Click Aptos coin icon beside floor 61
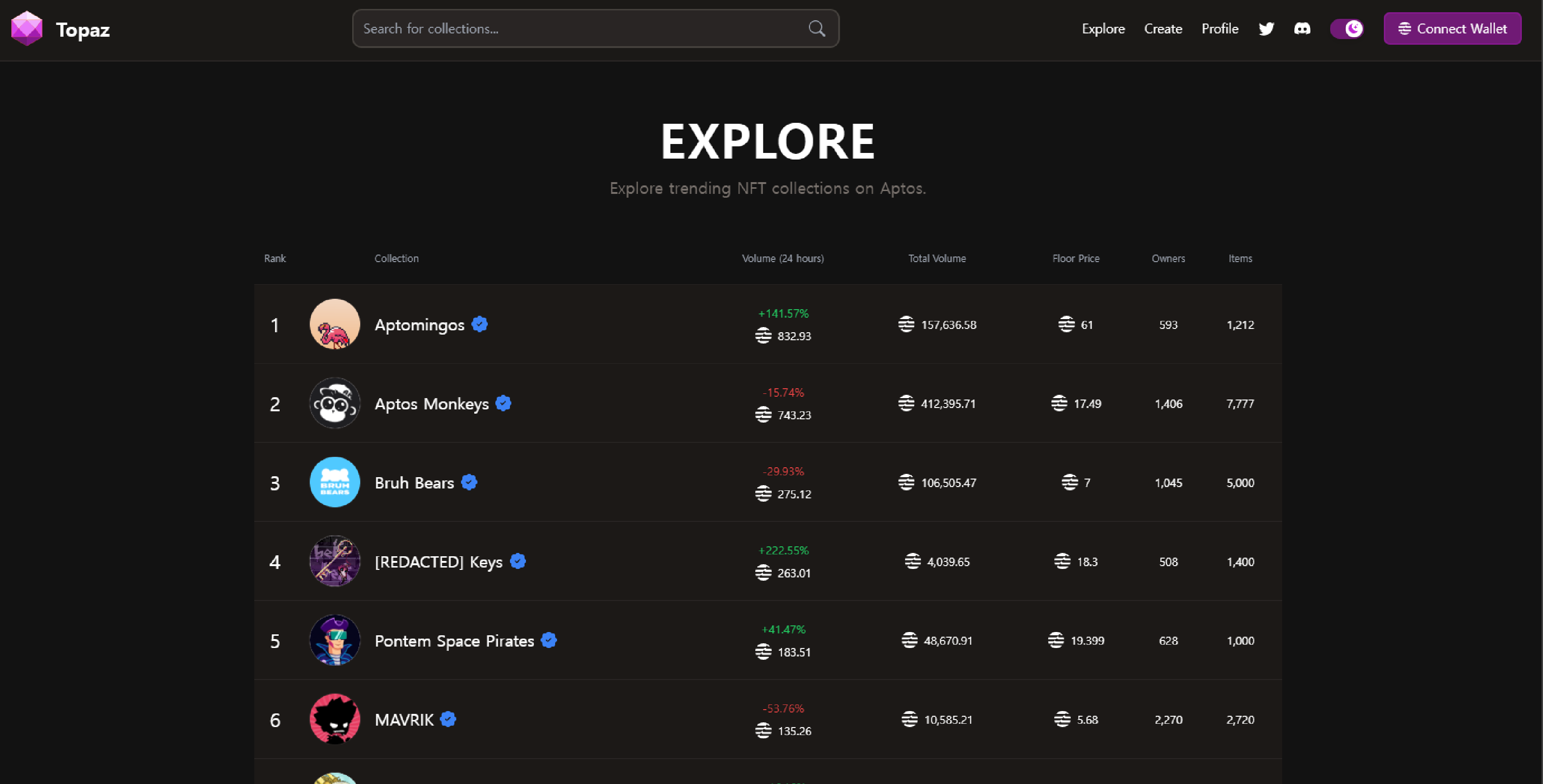Image resolution: width=1543 pixels, height=784 pixels. 1066,324
